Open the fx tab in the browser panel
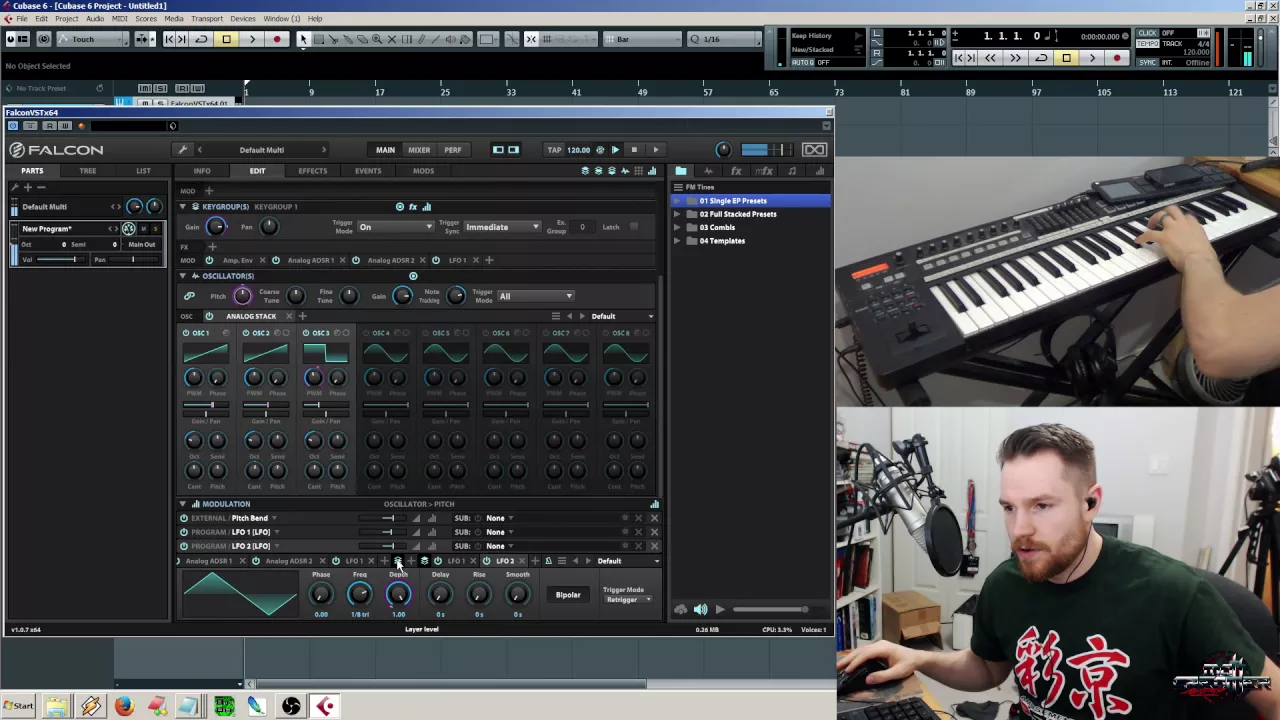This screenshot has width=1280, height=720. click(x=736, y=171)
